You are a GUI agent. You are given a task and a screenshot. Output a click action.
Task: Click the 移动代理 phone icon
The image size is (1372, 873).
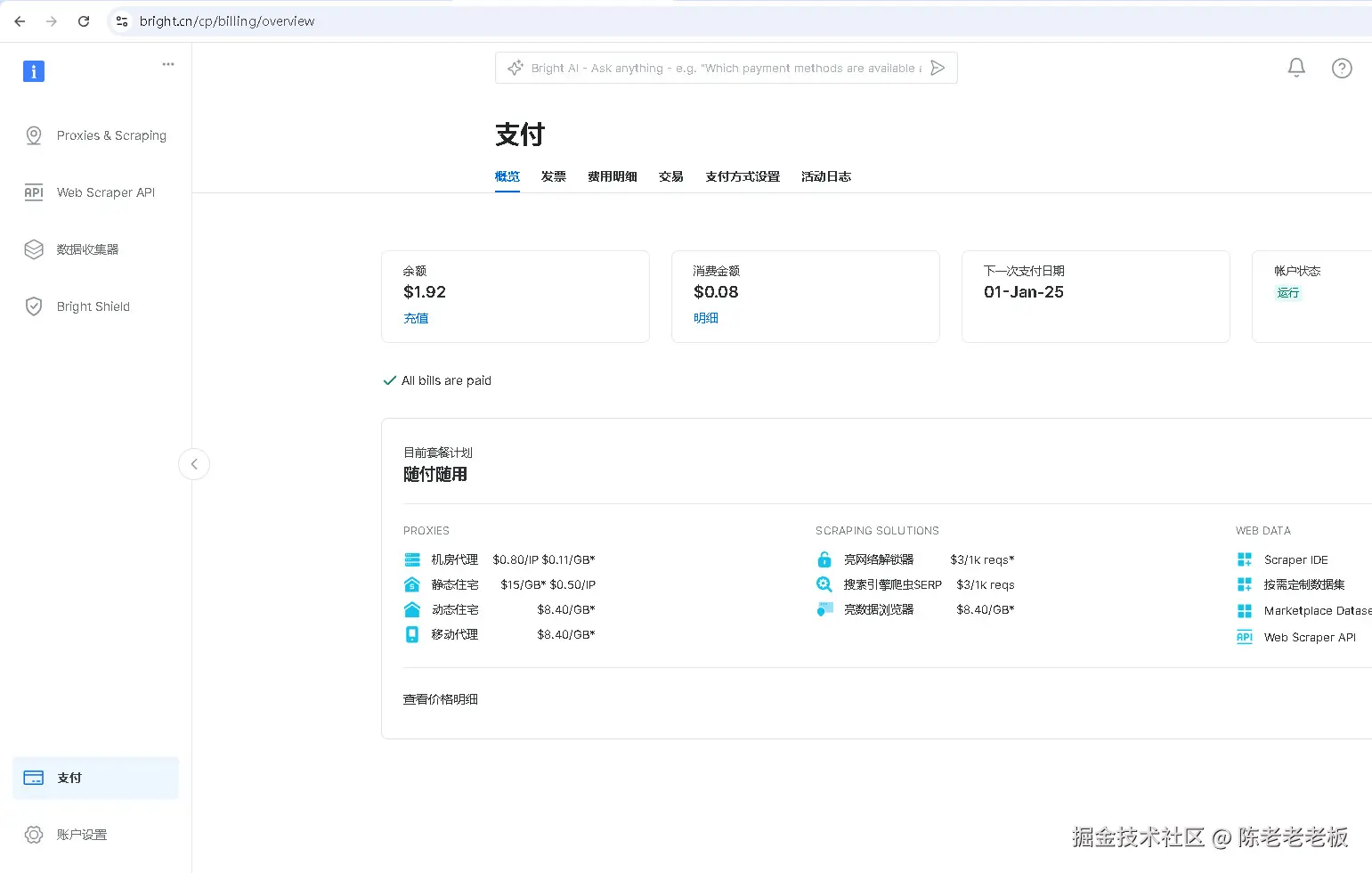412,634
